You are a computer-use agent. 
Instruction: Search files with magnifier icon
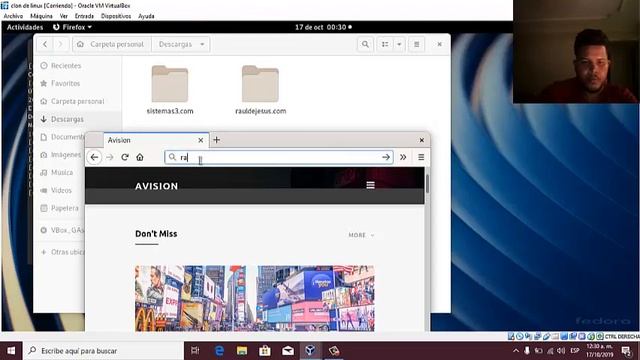tap(365, 44)
